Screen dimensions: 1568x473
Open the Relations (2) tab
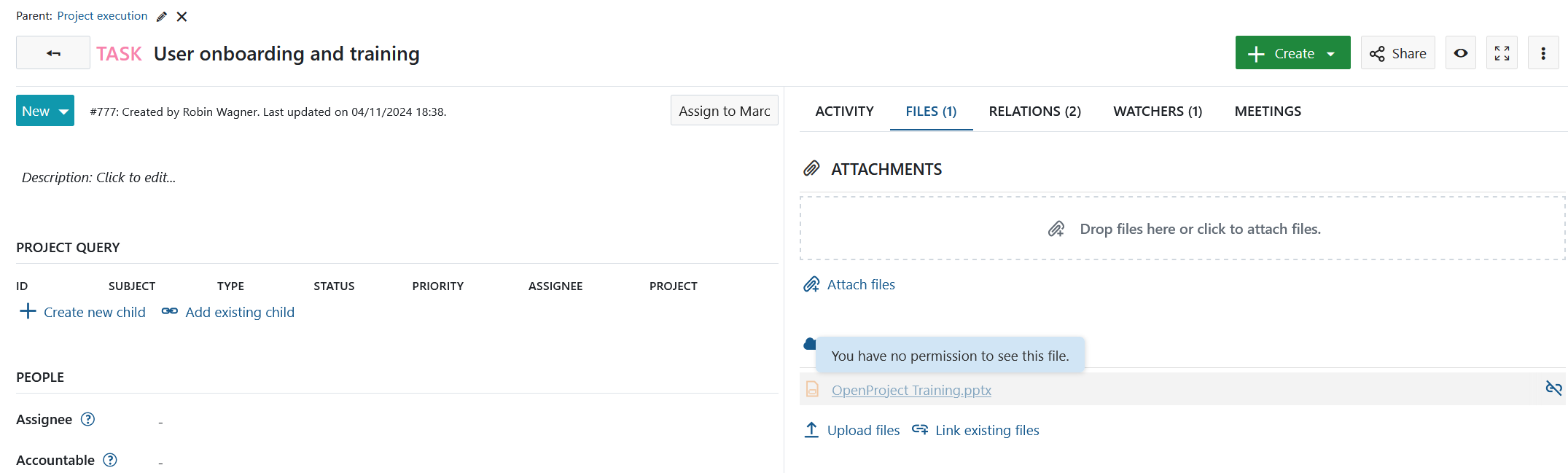click(x=1034, y=112)
